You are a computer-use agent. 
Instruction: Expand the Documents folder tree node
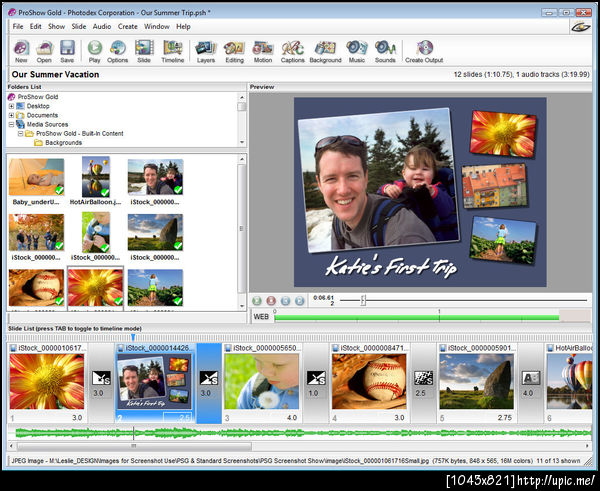11,115
